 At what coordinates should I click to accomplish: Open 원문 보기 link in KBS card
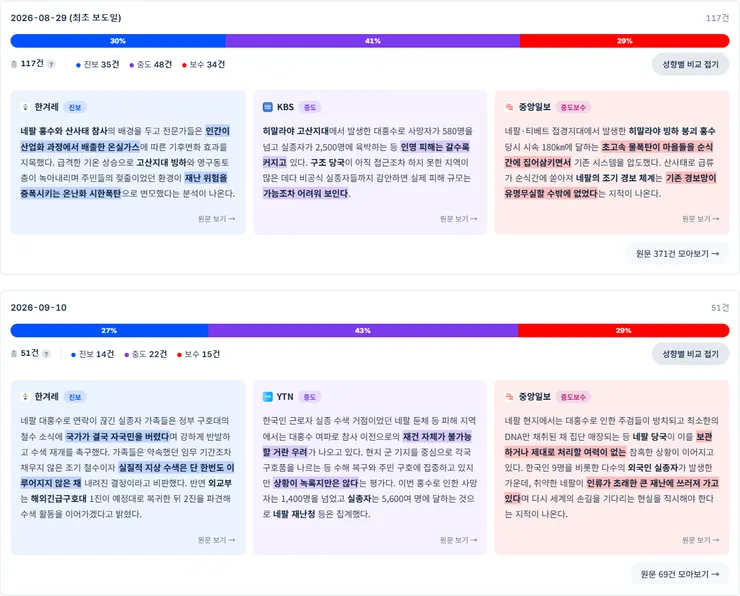(x=458, y=219)
